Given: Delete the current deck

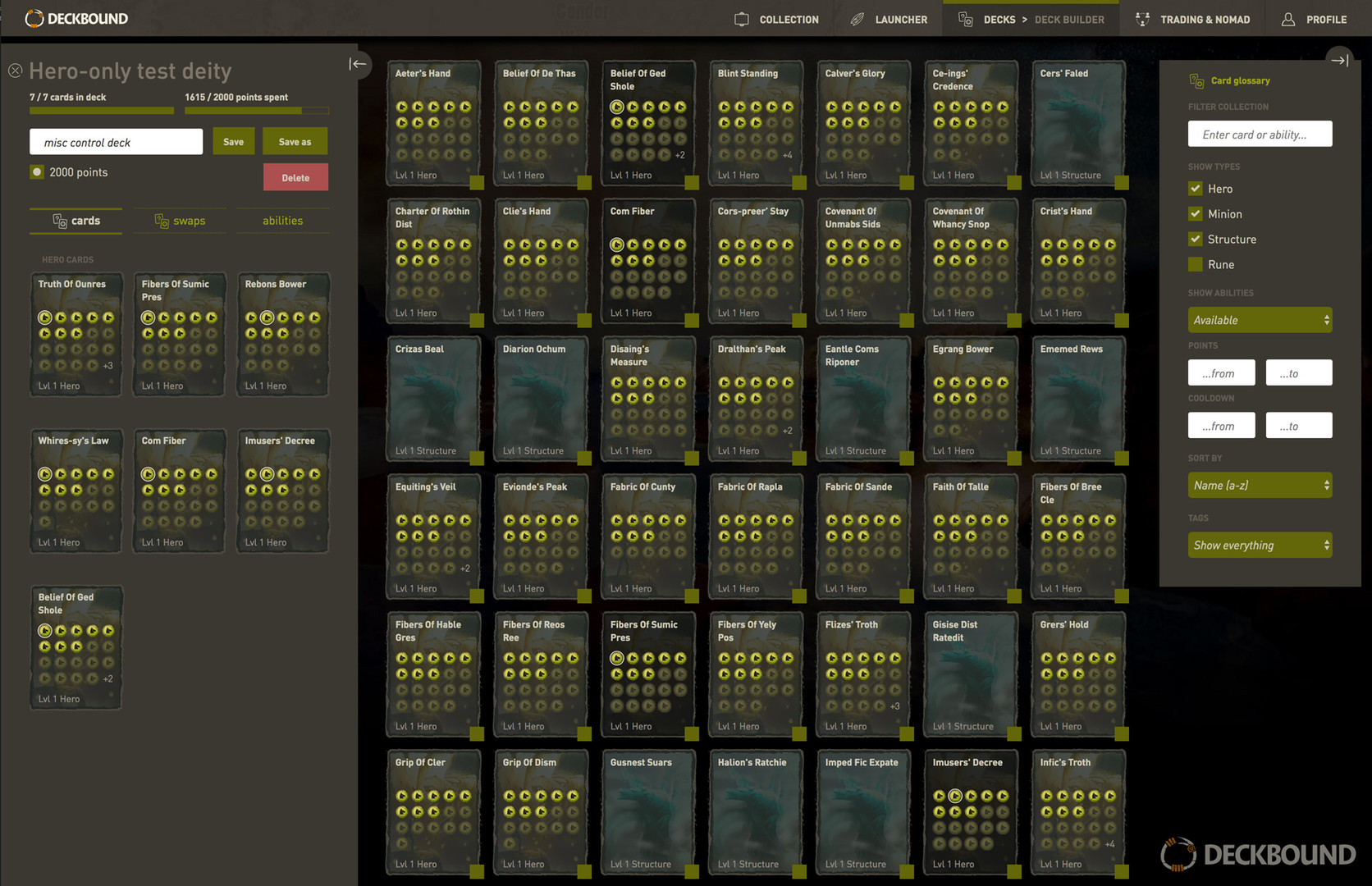Looking at the screenshot, I should click(295, 177).
